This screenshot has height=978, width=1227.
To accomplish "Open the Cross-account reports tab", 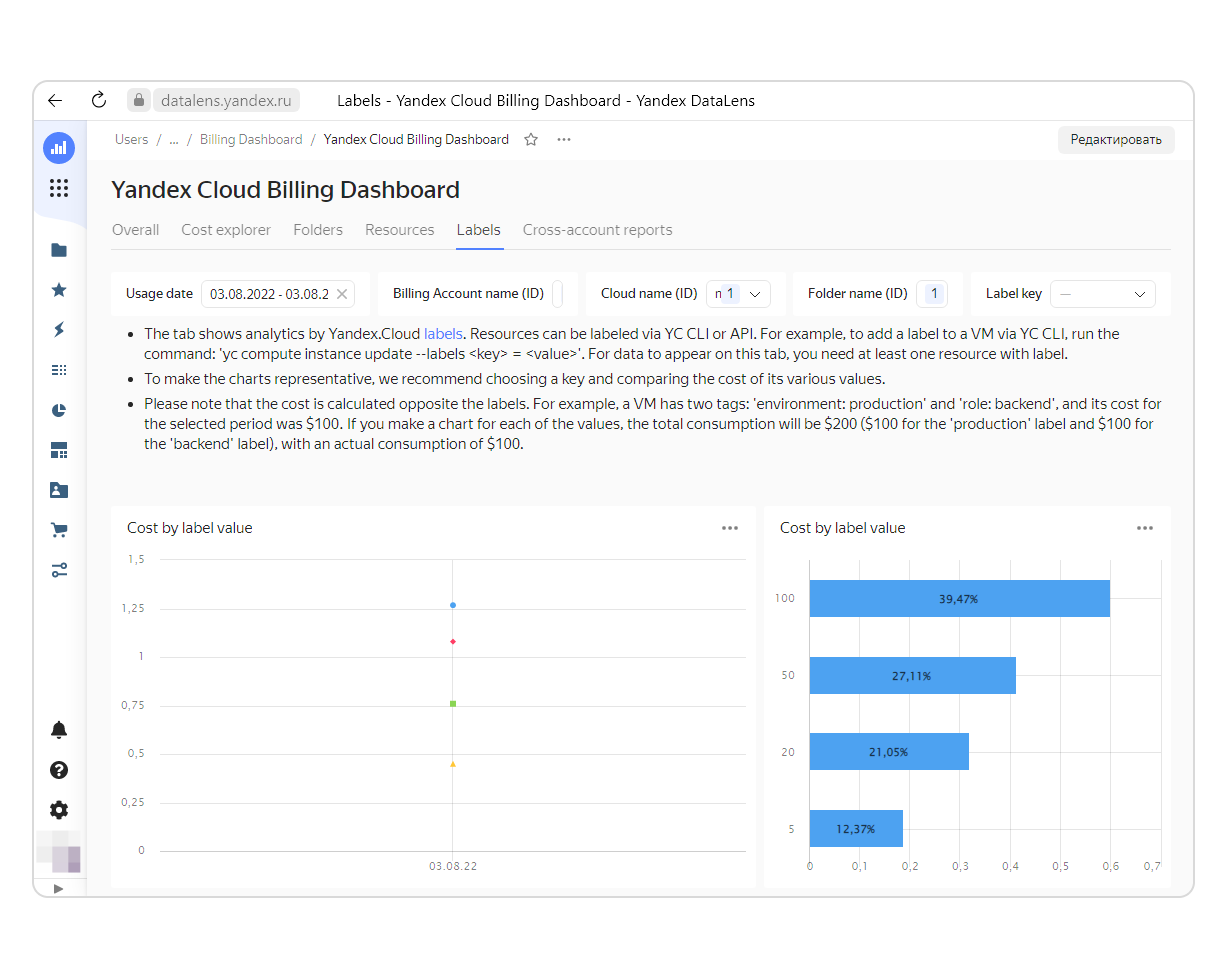I will [597, 230].
